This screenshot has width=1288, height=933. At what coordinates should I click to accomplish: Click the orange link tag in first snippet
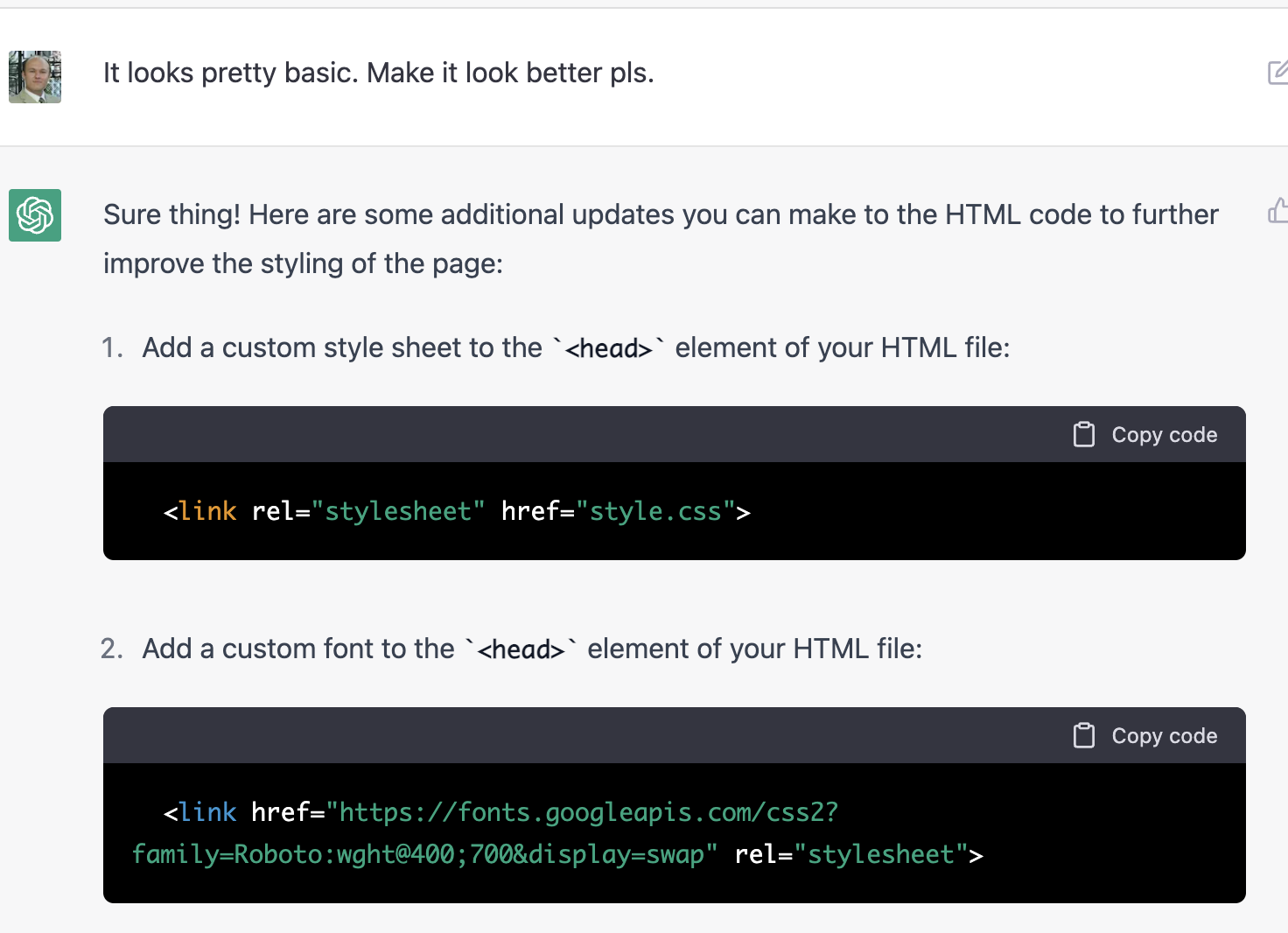tap(207, 511)
